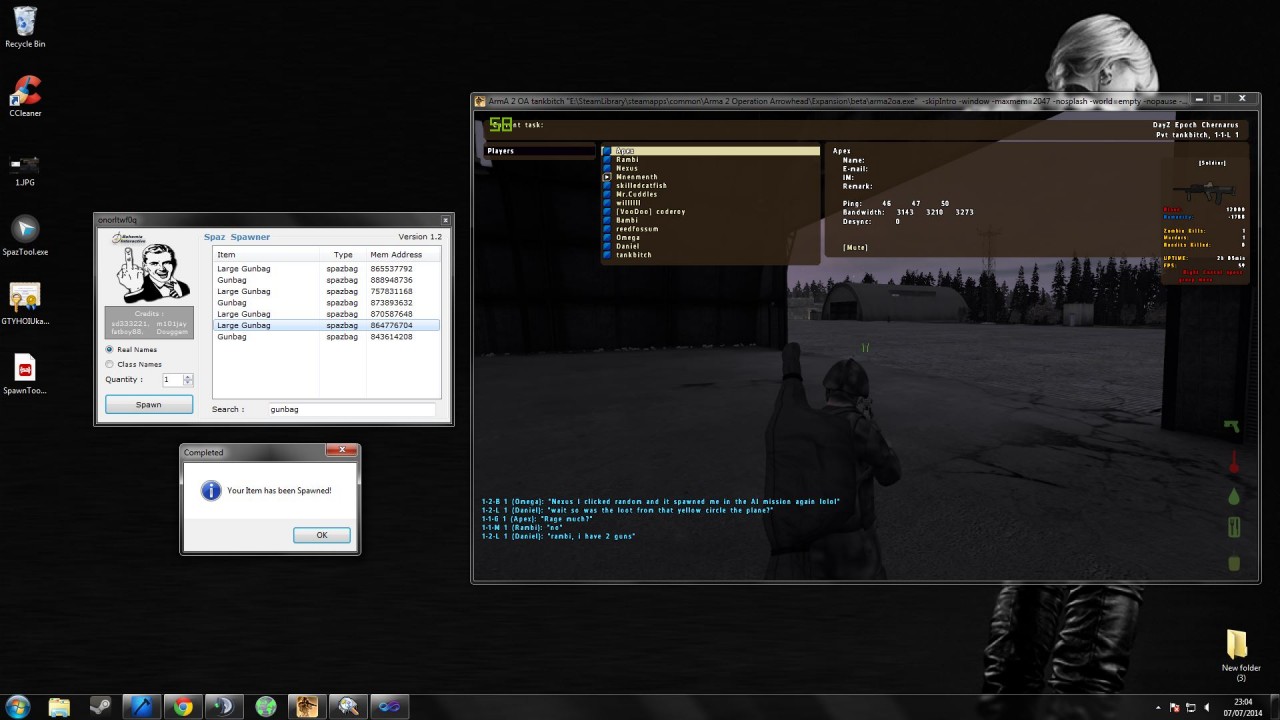Switch to the ArmA 2 soldier taskbar icon

(307, 707)
